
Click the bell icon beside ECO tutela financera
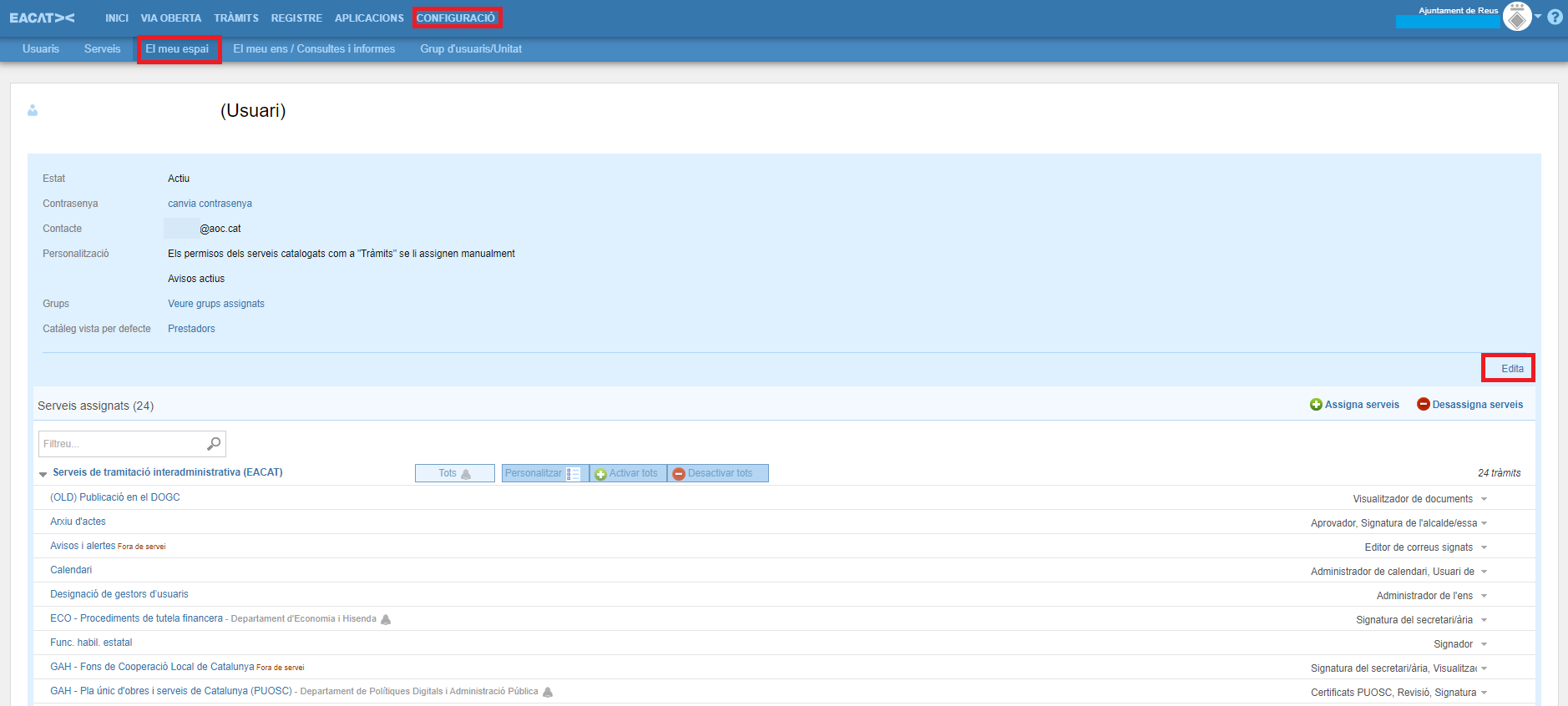coord(386,619)
